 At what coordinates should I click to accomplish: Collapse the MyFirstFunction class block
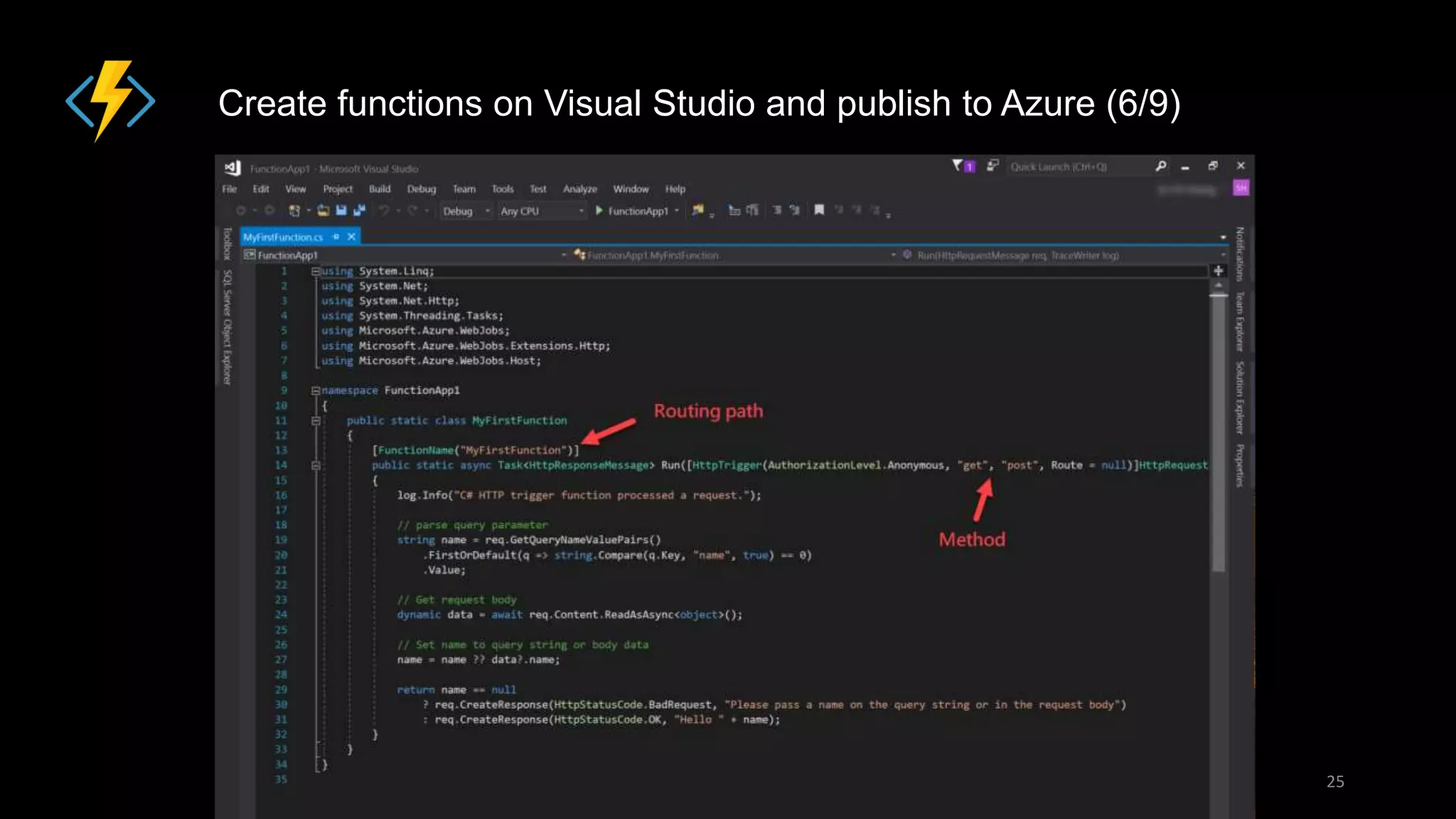(315, 421)
